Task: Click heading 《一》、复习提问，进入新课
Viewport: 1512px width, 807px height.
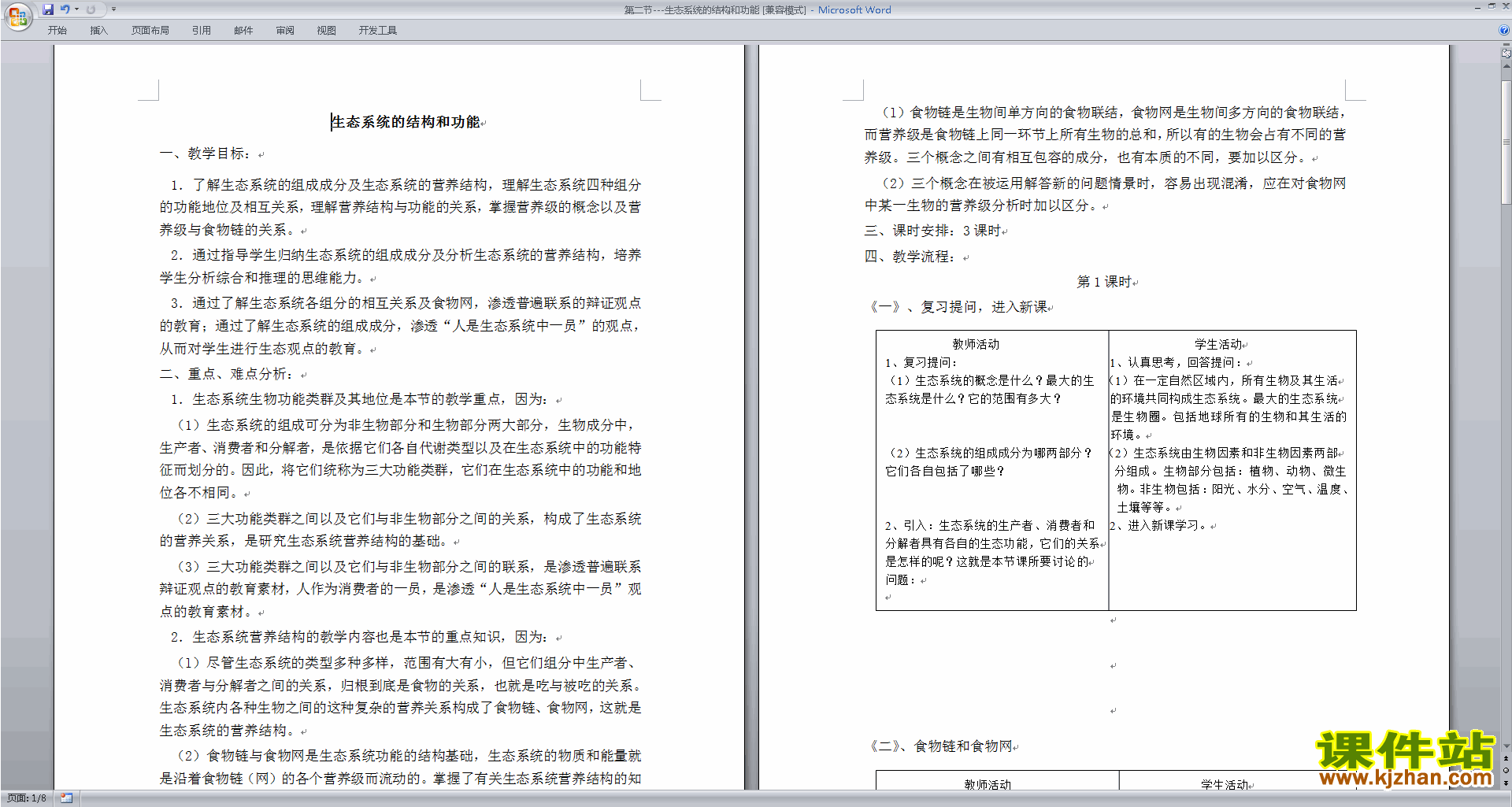Action: click(x=958, y=307)
